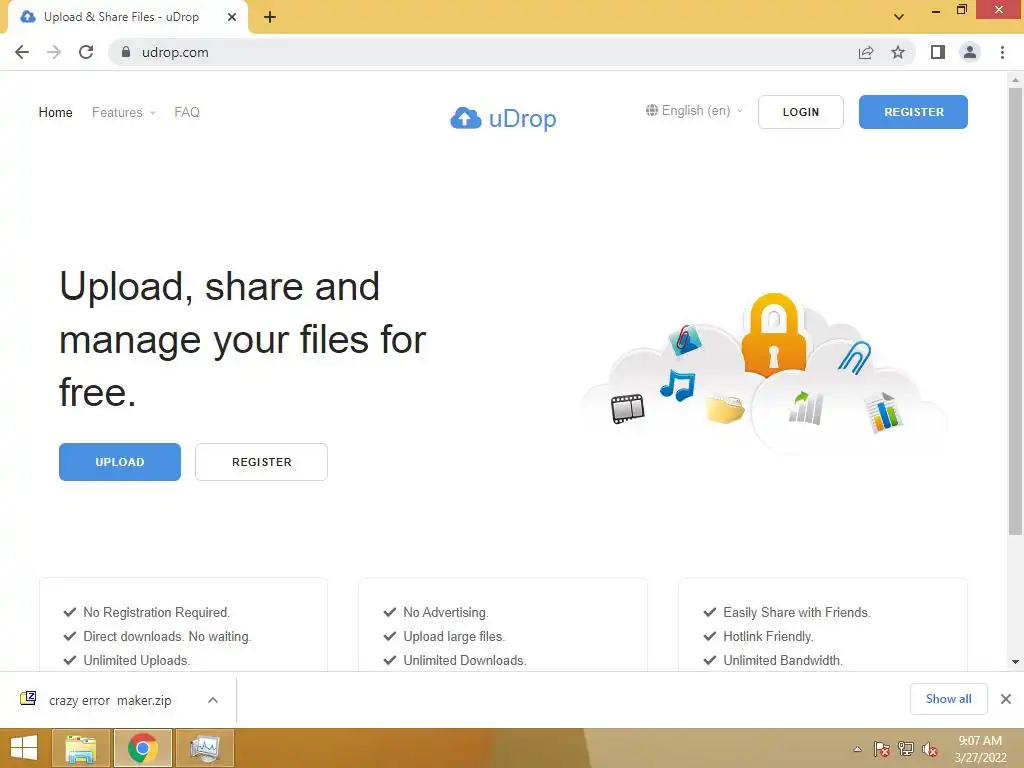Click the globe language icon
Image resolution: width=1024 pixels, height=768 pixels.
tap(652, 110)
